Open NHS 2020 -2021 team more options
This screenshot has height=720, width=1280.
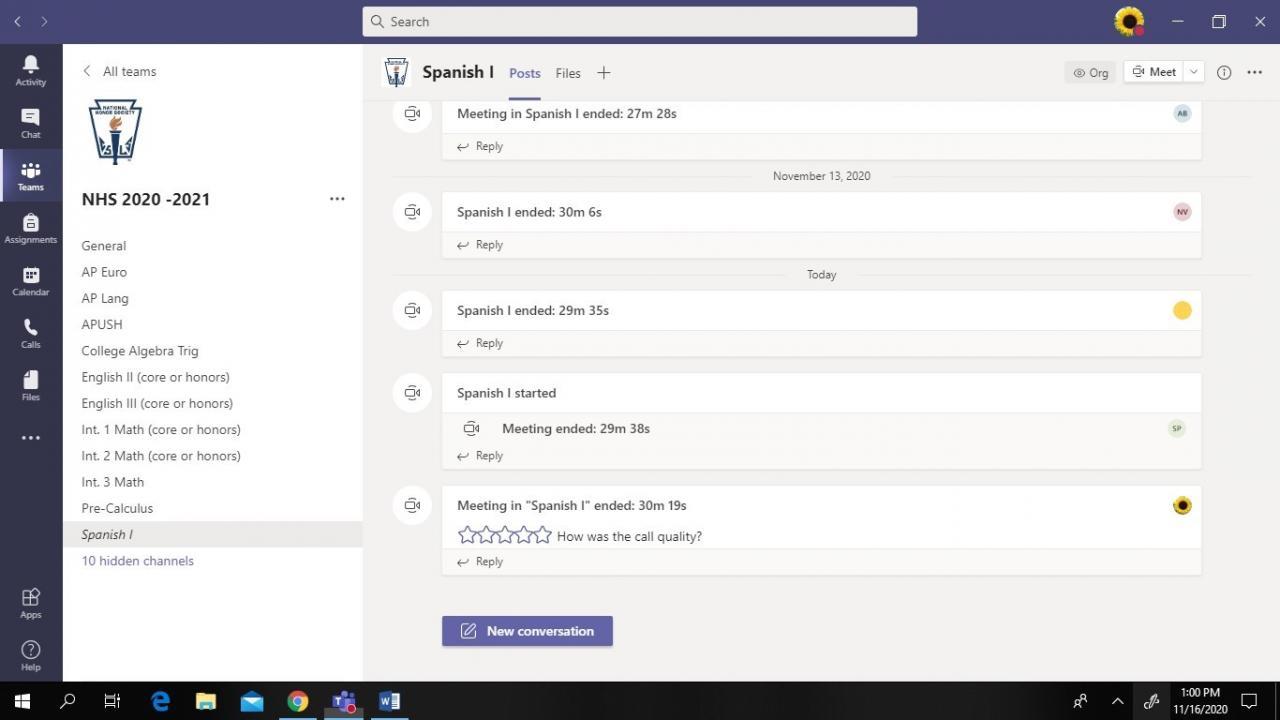[x=337, y=199]
